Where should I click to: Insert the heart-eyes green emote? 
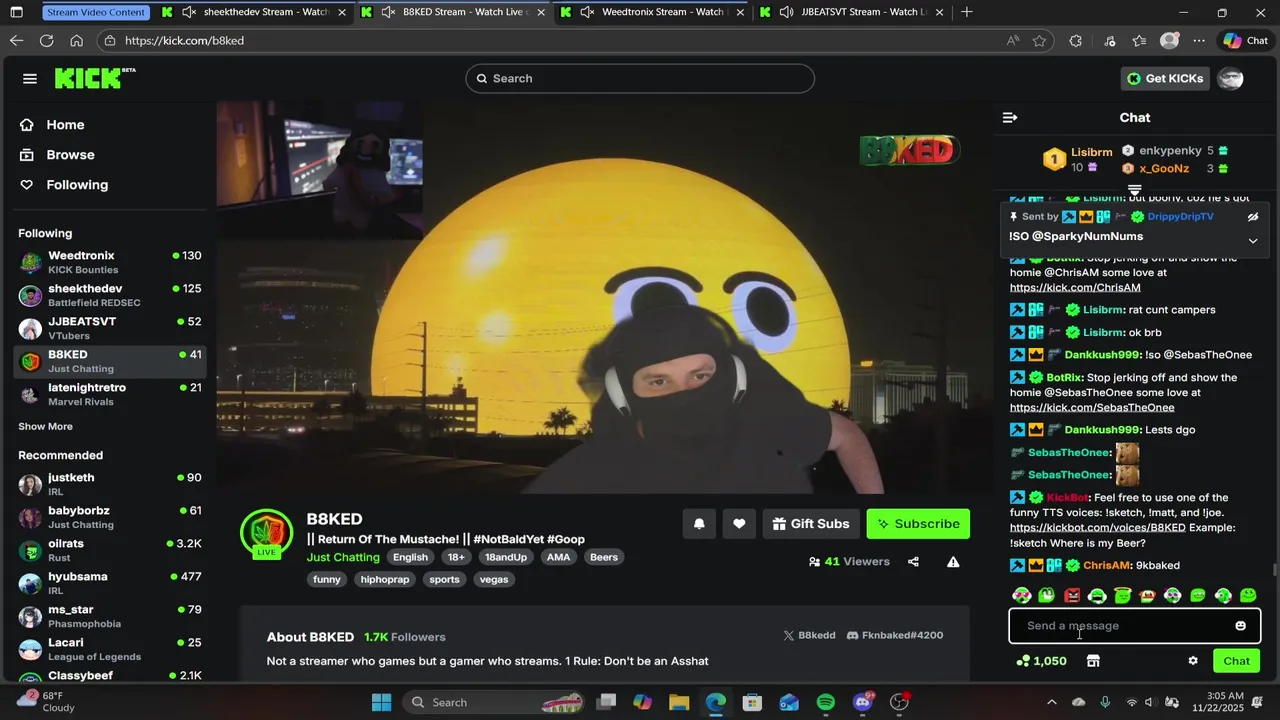[x=1021, y=596]
